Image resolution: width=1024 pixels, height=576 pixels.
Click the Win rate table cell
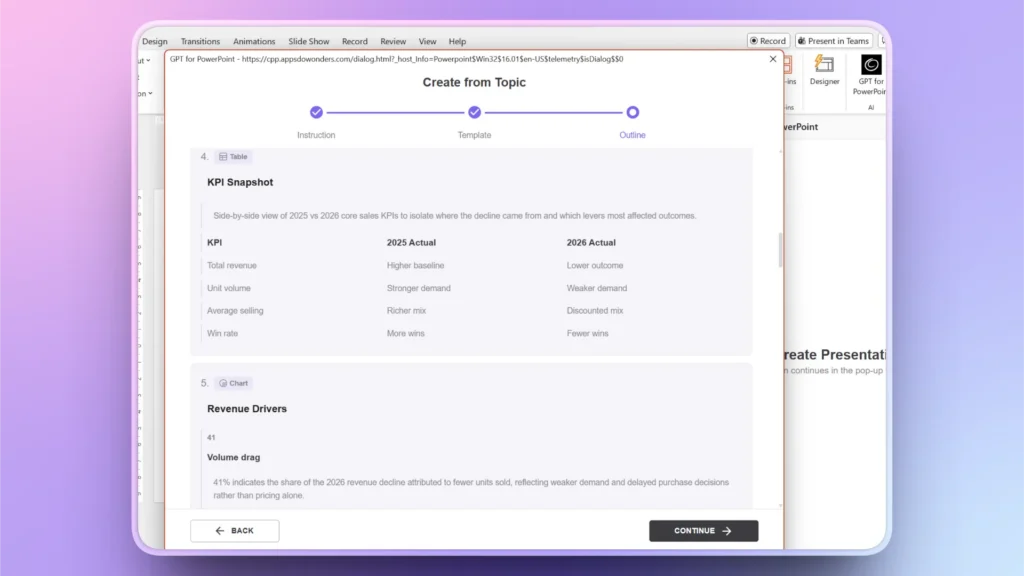tap(222, 333)
